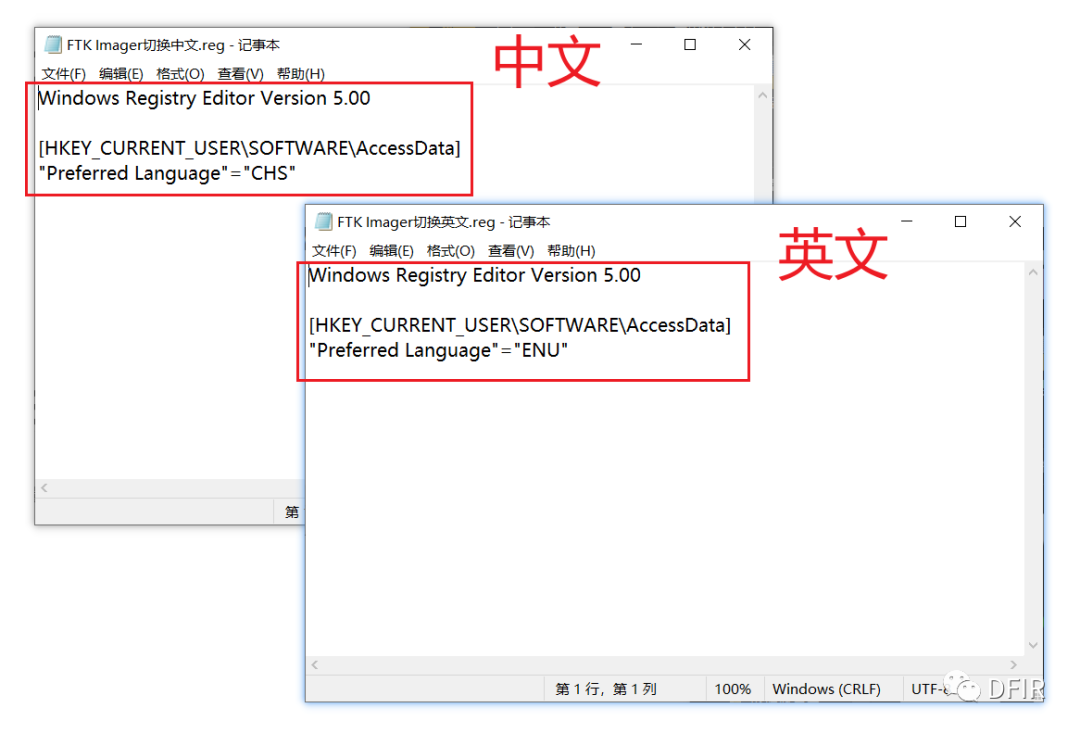Click scroll-up arrow in English reg window
This screenshot has width=1080, height=733.
pyautogui.click(x=1033, y=273)
